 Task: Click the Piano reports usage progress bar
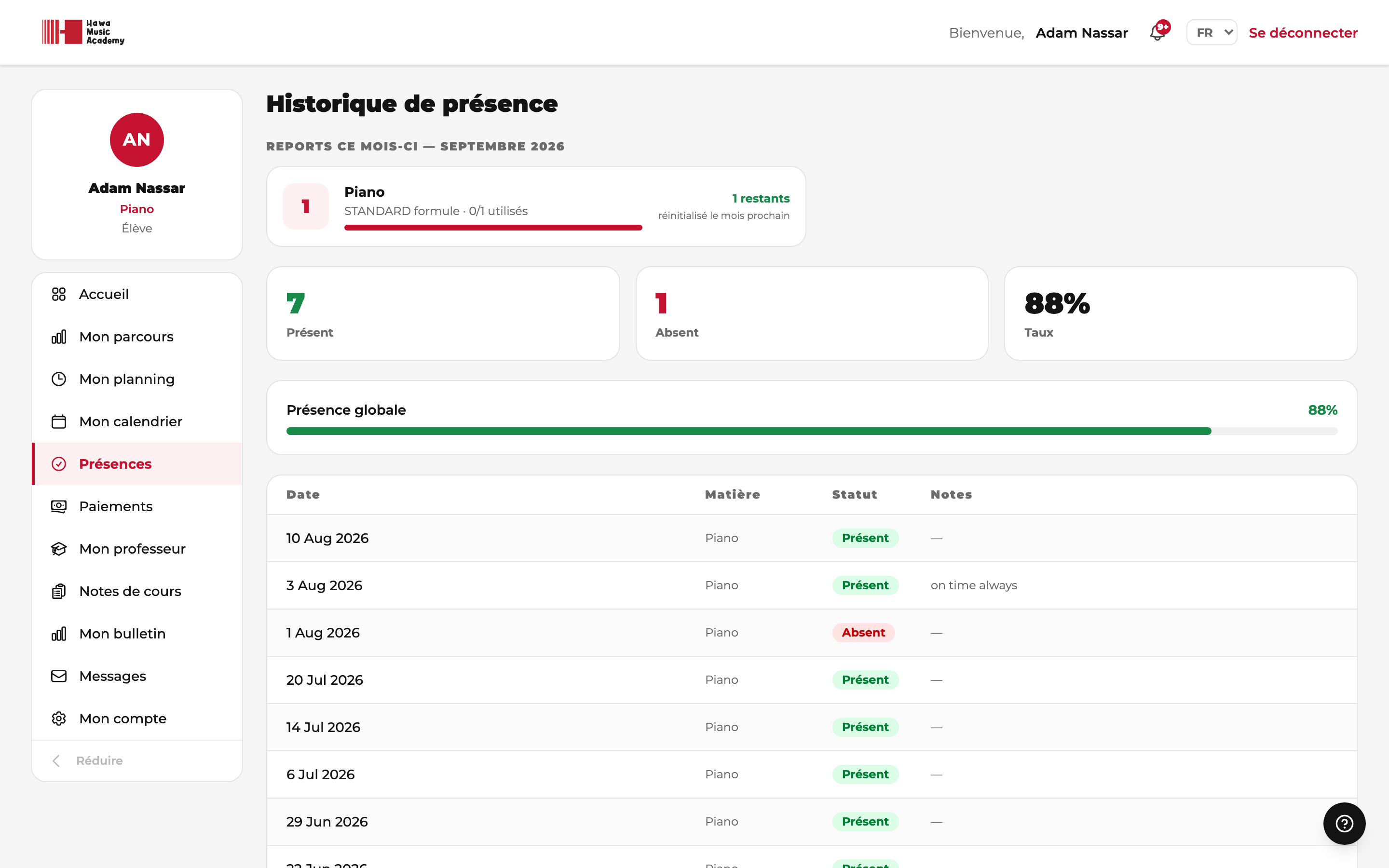pos(493,228)
